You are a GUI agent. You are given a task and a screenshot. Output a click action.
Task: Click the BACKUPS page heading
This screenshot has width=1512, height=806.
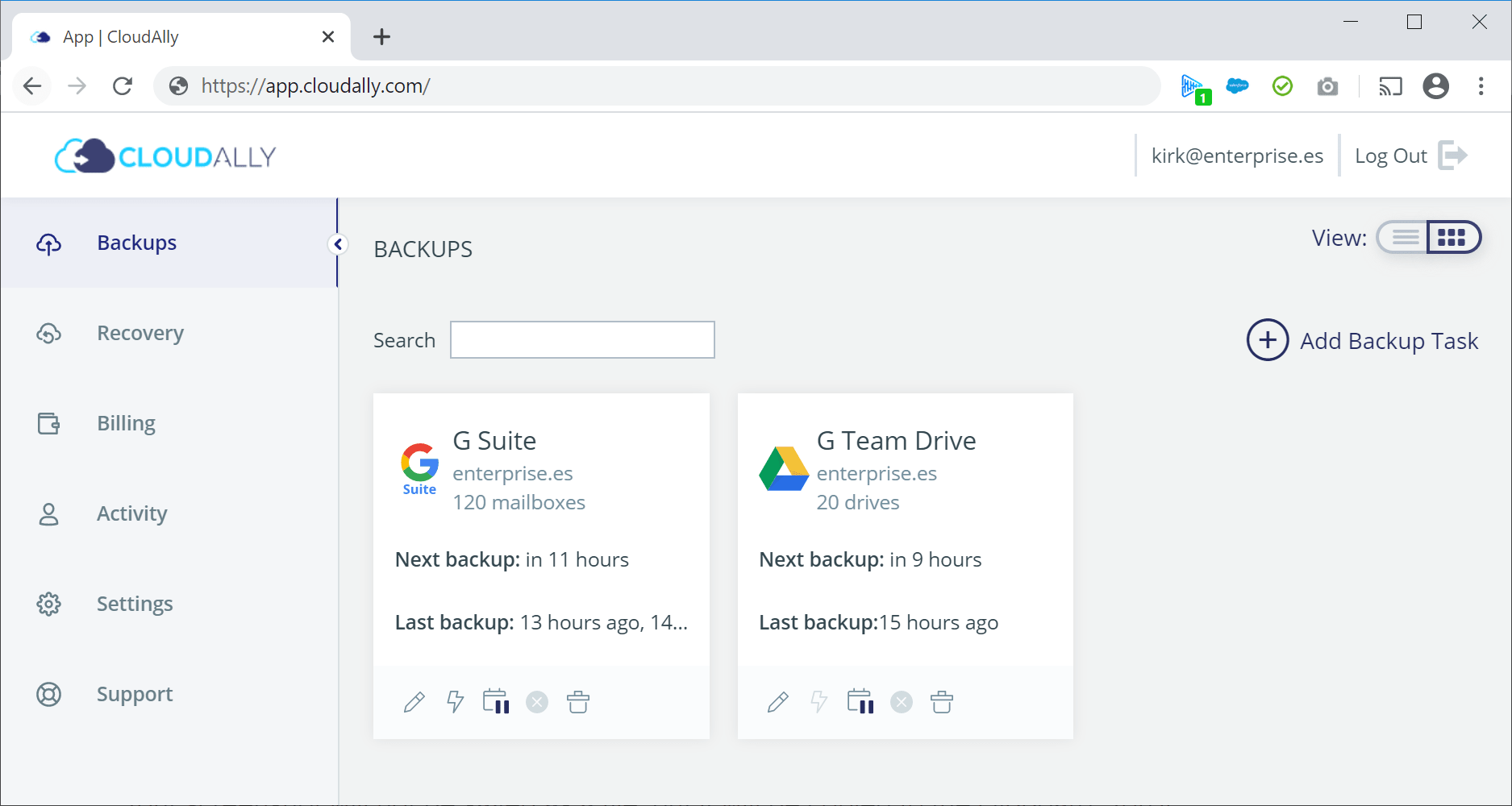pyautogui.click(x=423, y=249)
